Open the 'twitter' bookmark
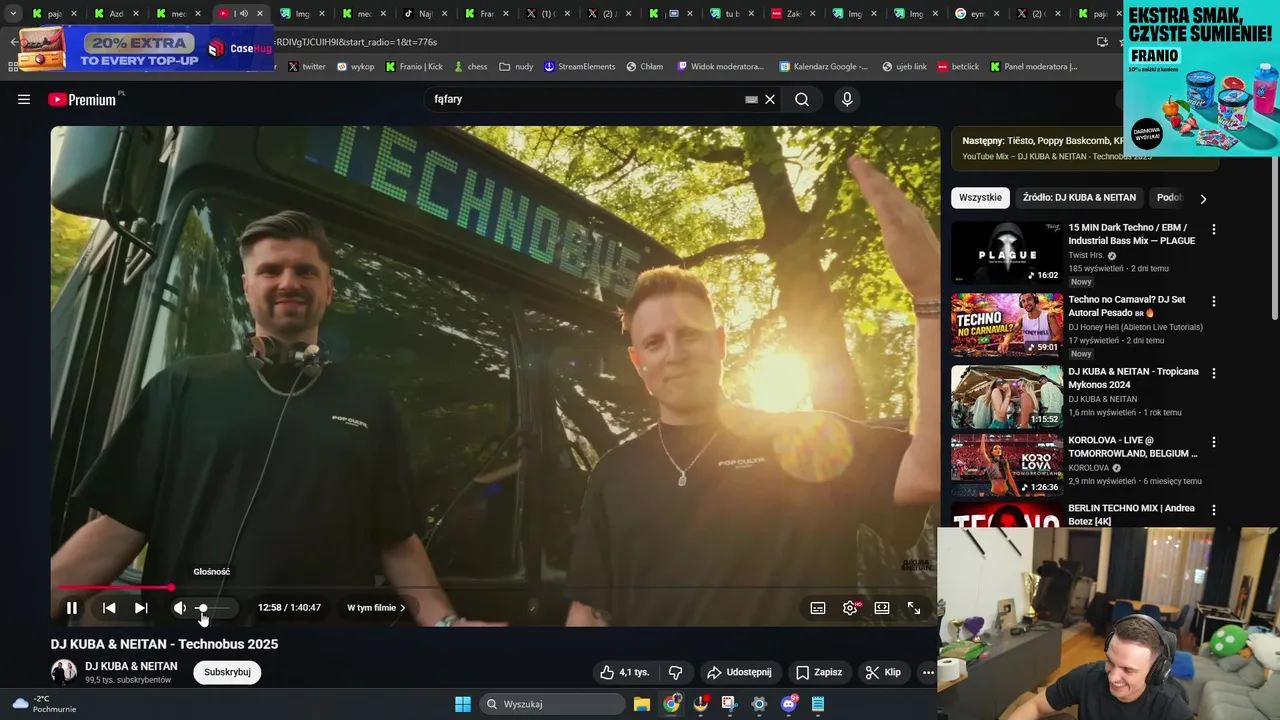 (x=307, y=66)
